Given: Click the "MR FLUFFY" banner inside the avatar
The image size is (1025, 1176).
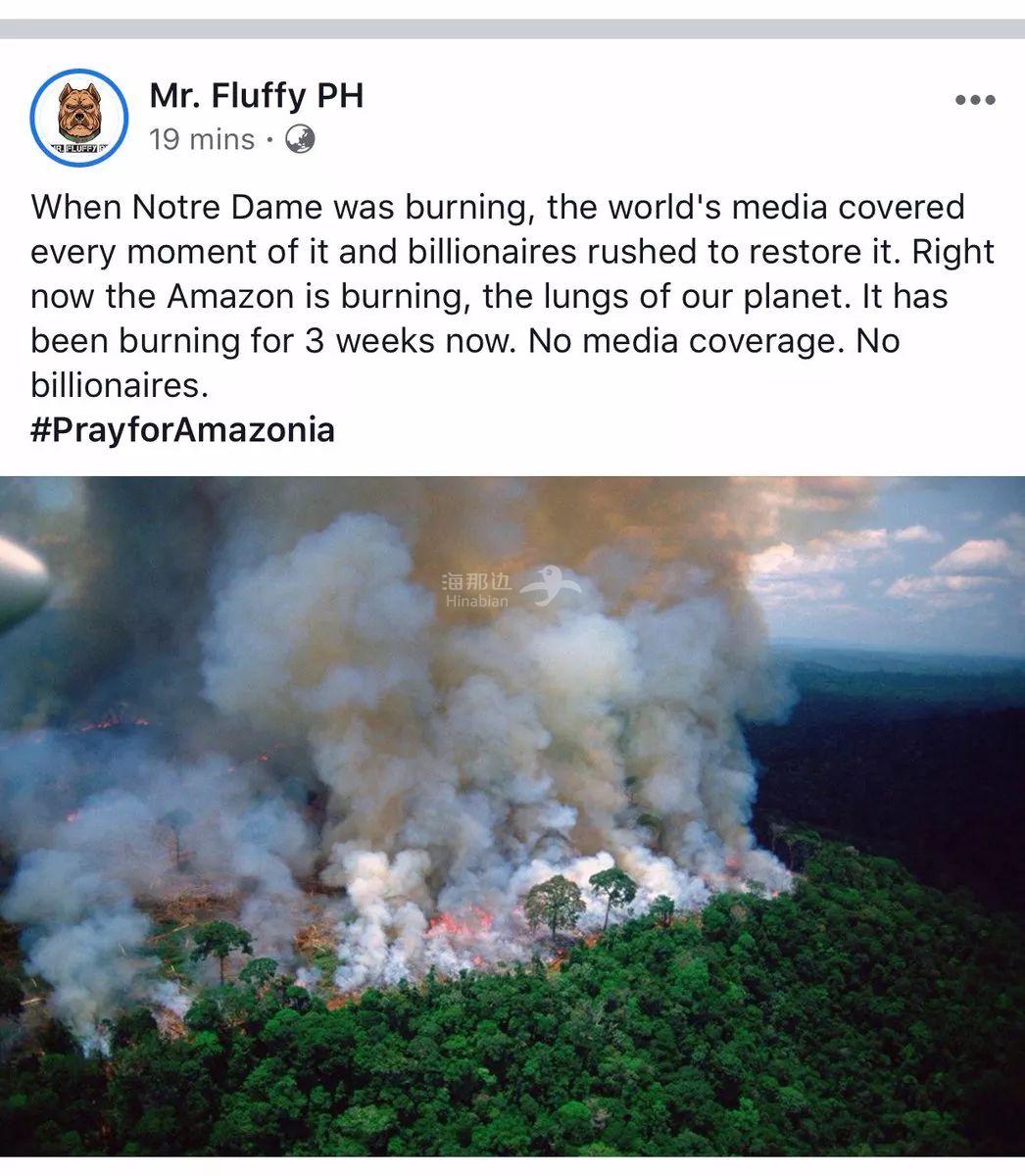Looking at the screenshot, I should (x=79, y=149).
